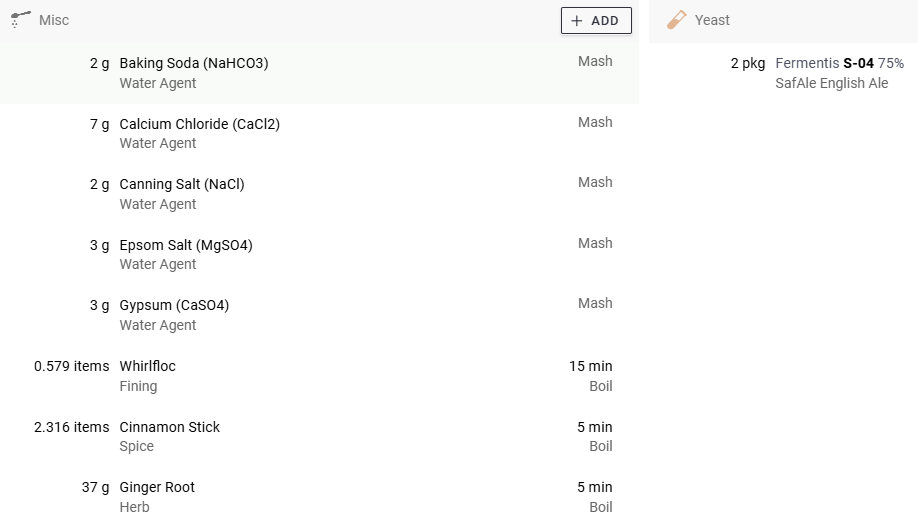Open Canning Salt (NaCl) ingredient
Screen dimensions: 918x526
(x=182, y=184)
